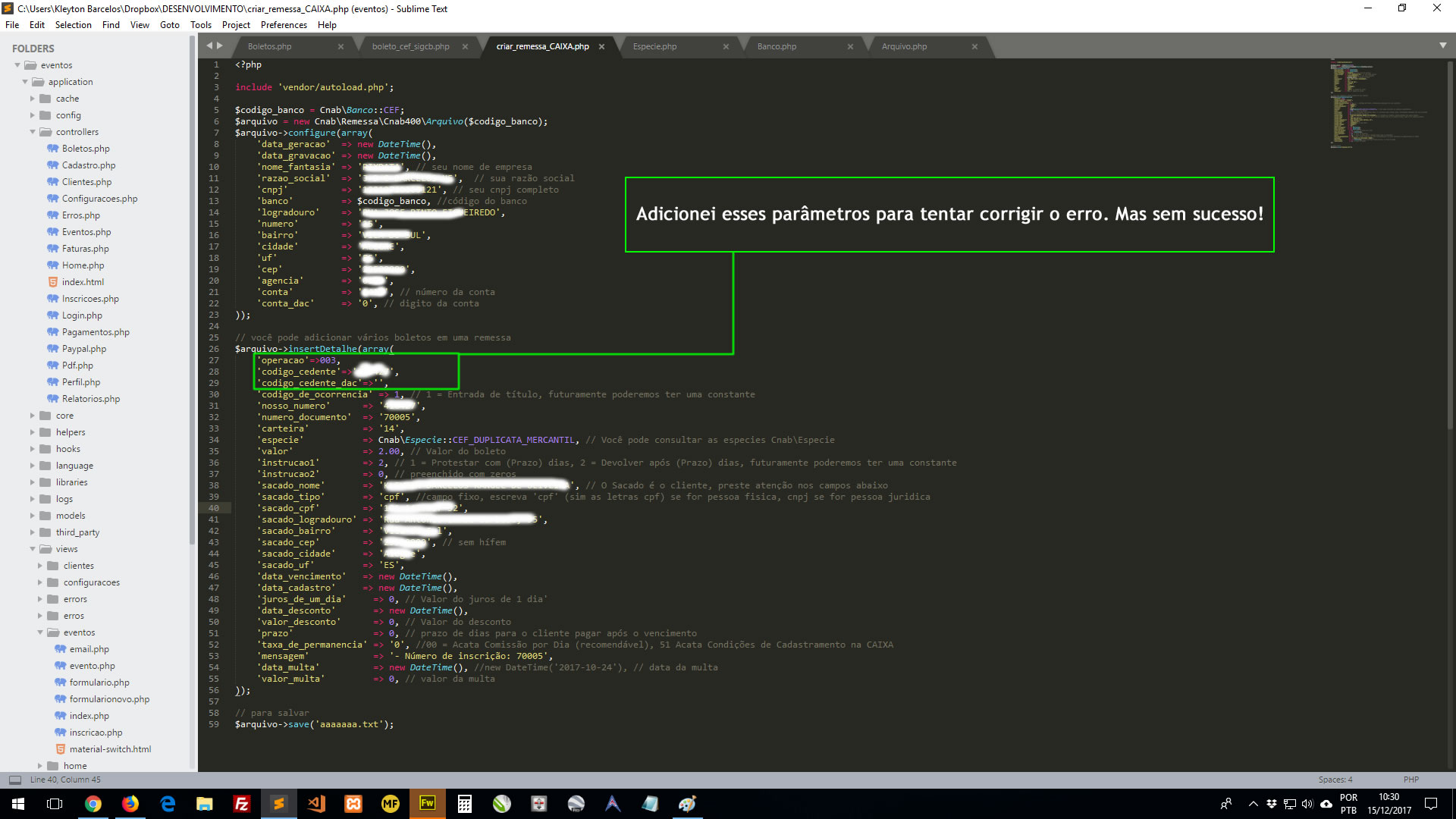Click the sidebar toggle icon in status bar
The height and width of the screenshot is (819, 1456).
coord(14,780)
